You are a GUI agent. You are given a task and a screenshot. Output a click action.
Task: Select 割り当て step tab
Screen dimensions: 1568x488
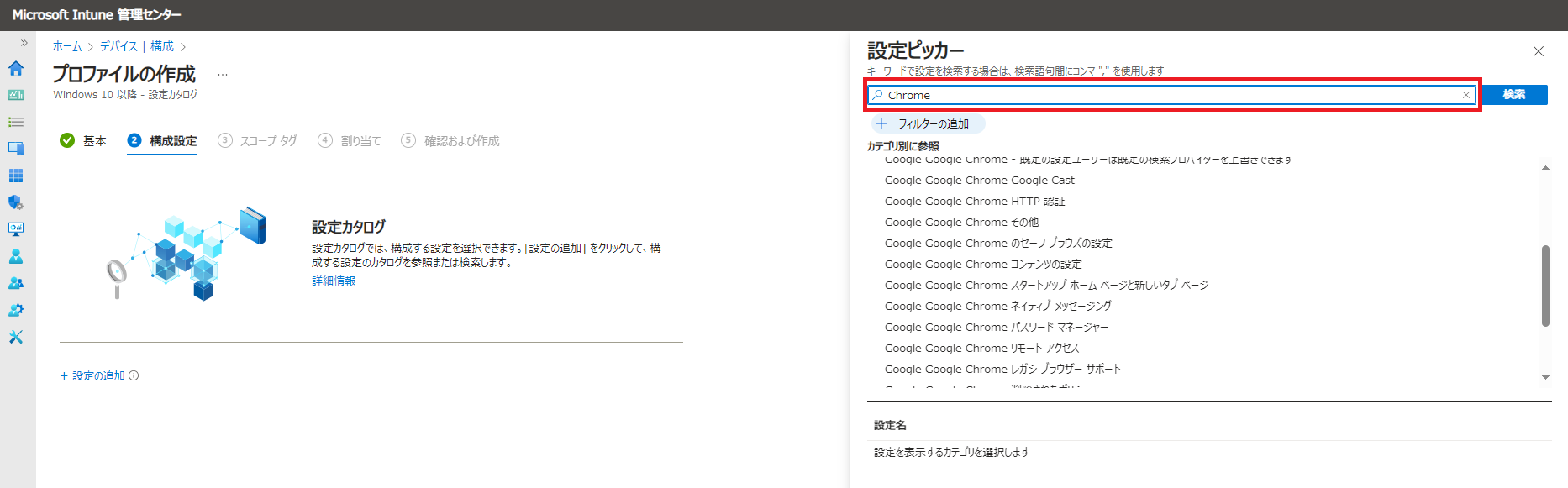point(350,140)
